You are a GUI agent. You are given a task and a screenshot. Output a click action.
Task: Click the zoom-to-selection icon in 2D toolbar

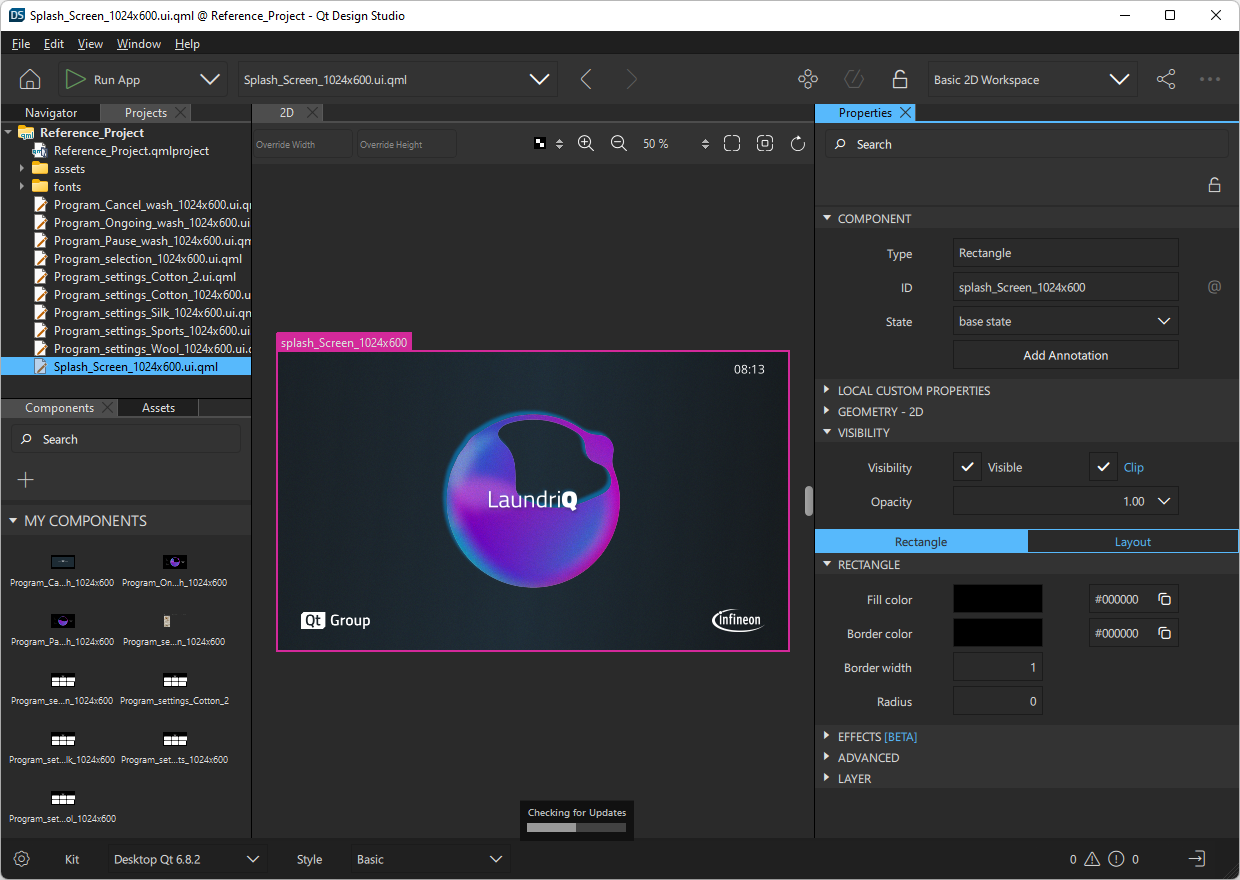(765, 143)
